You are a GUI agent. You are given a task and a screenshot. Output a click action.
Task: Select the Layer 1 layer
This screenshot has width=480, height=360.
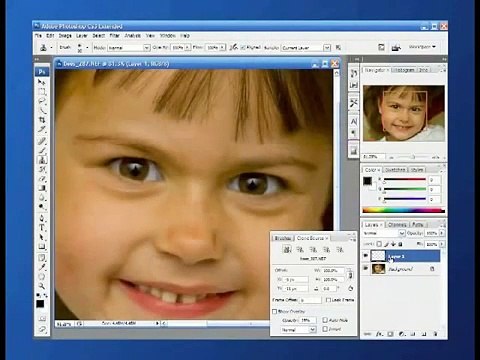point(401,256)
